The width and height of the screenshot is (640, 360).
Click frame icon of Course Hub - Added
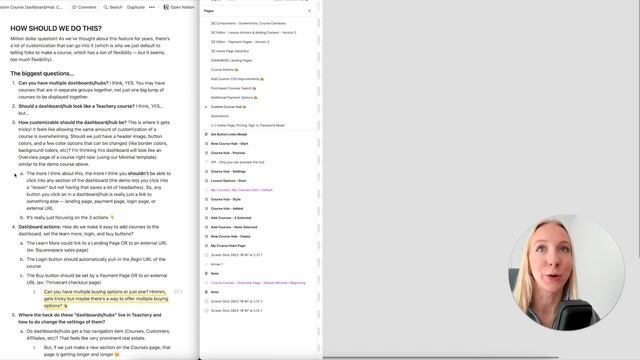pos(206,209)
